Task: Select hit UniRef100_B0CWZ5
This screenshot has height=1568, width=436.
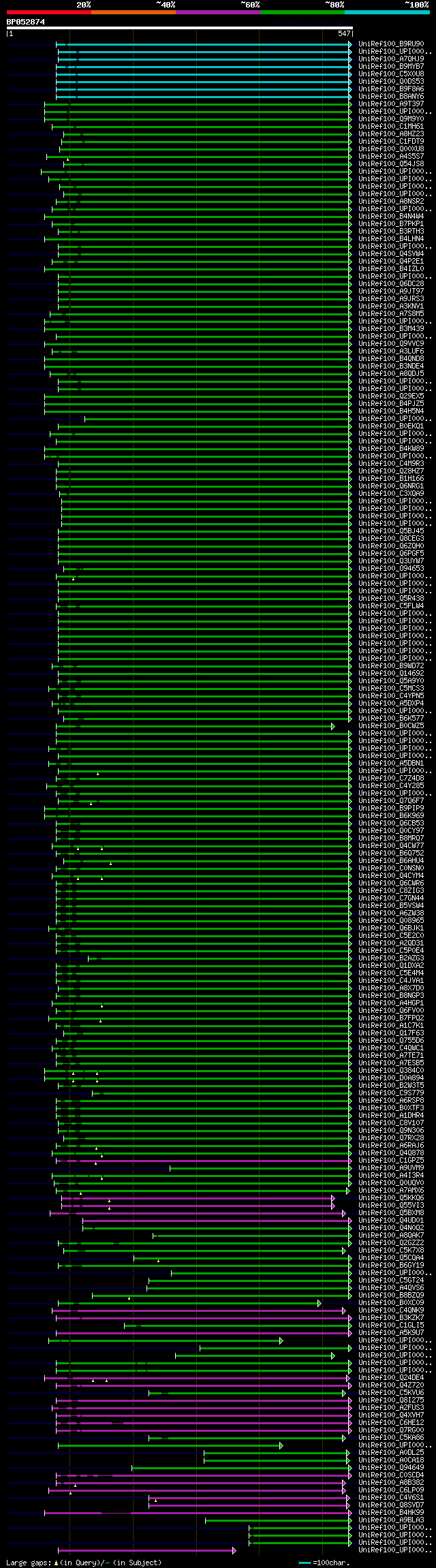Action: coord(391,726)
